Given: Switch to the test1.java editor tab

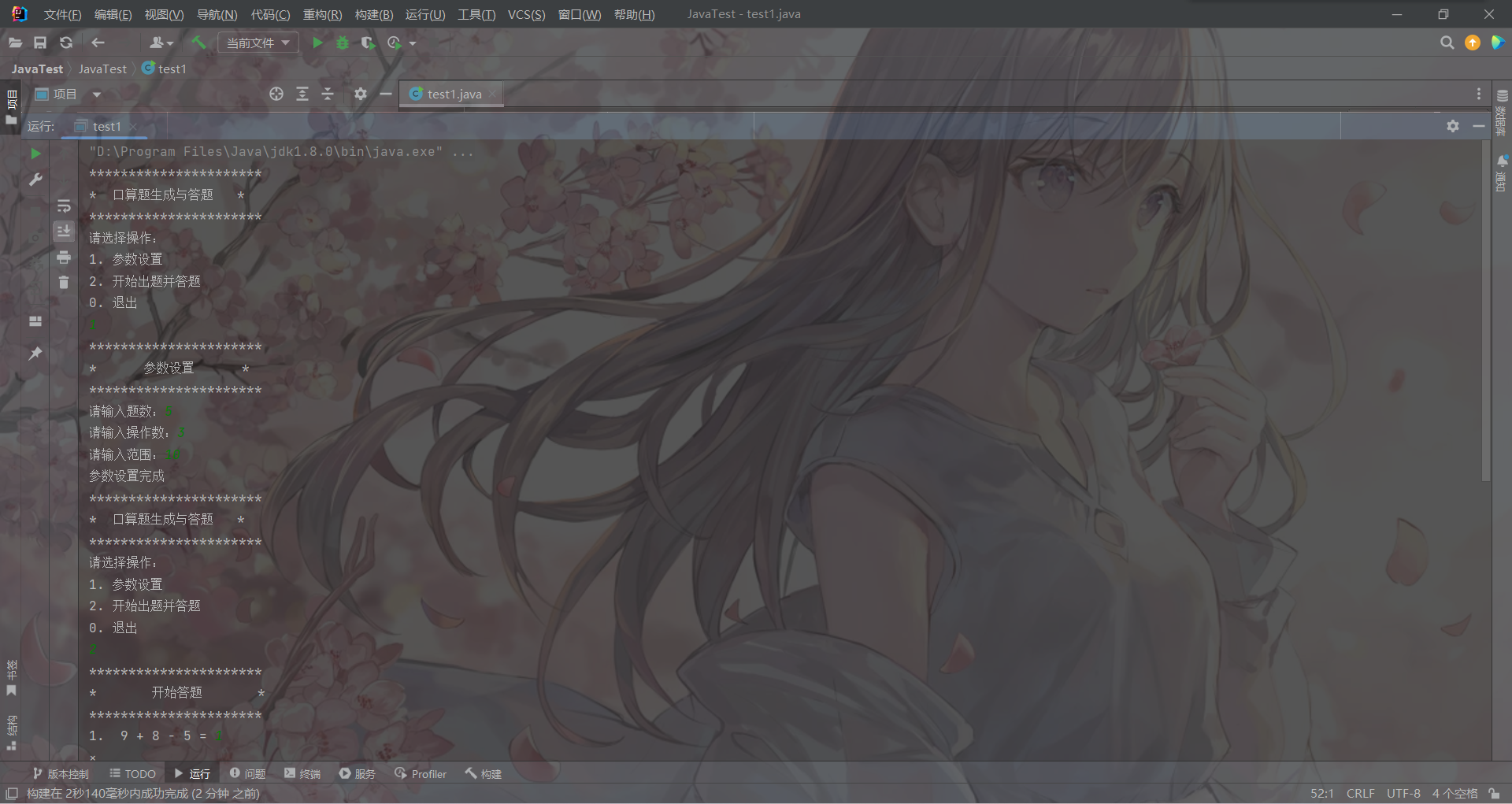Looking at the screenshot, I should [x=450, y=94].
